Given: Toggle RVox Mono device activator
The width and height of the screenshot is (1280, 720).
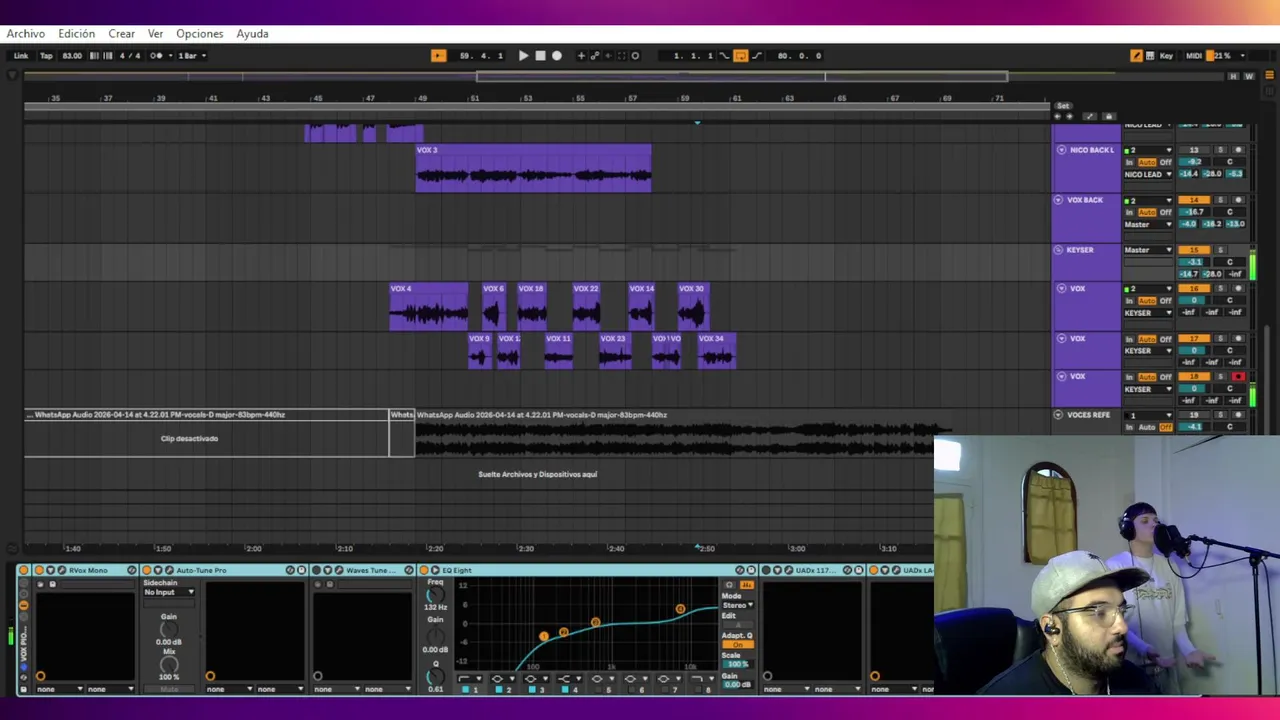Looking at the screenshot, I should pyautogui.click(x=39, y=570).
